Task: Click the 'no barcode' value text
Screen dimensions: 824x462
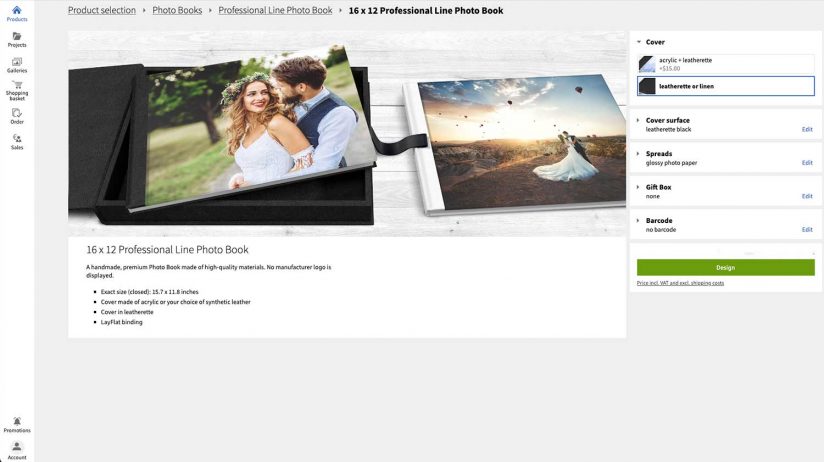Action: click(661, 230)
